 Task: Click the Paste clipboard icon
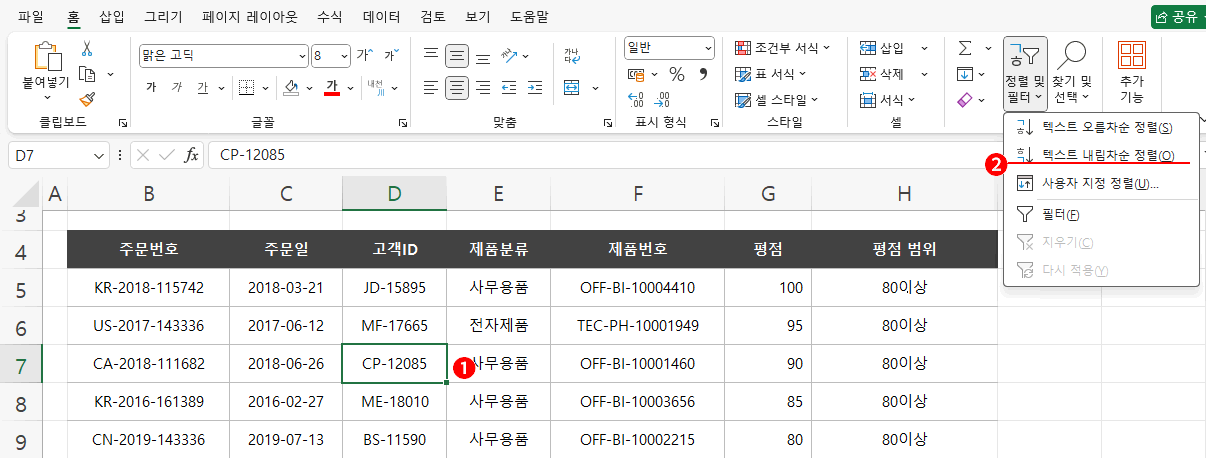coord(46,57)
